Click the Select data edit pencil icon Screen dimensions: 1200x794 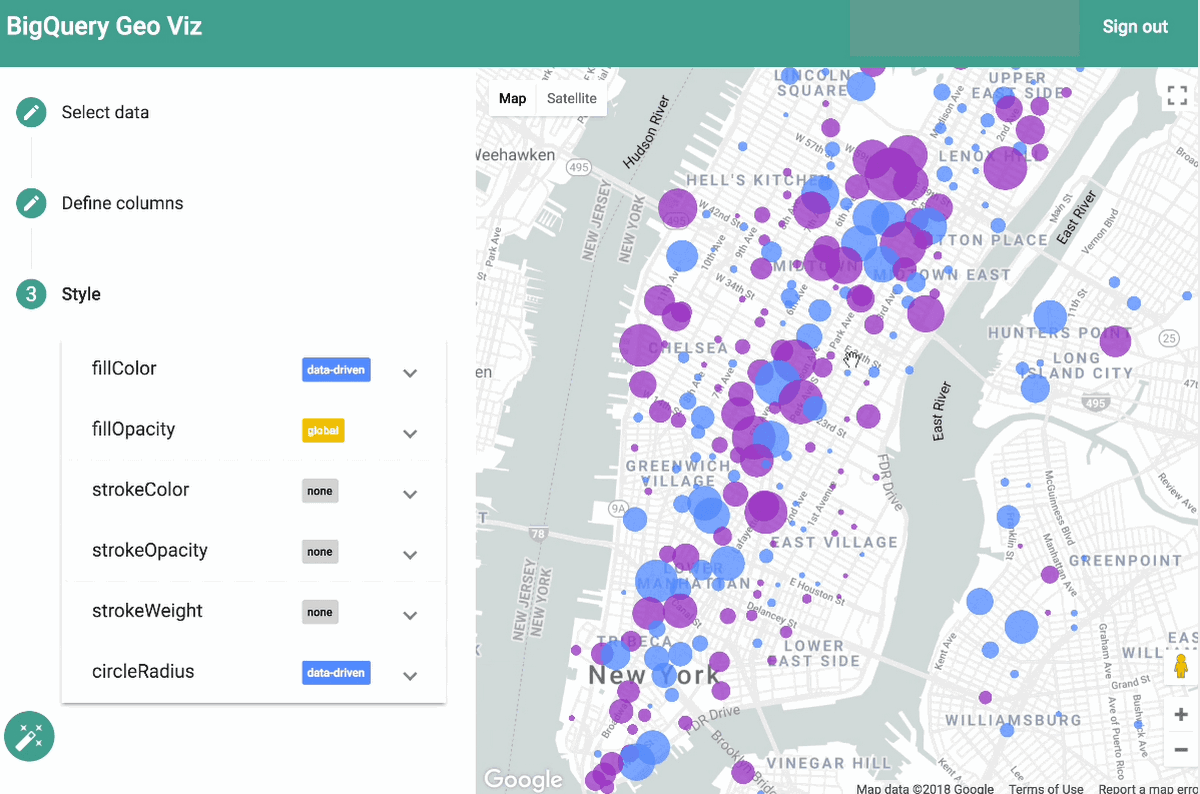(31, 112)
